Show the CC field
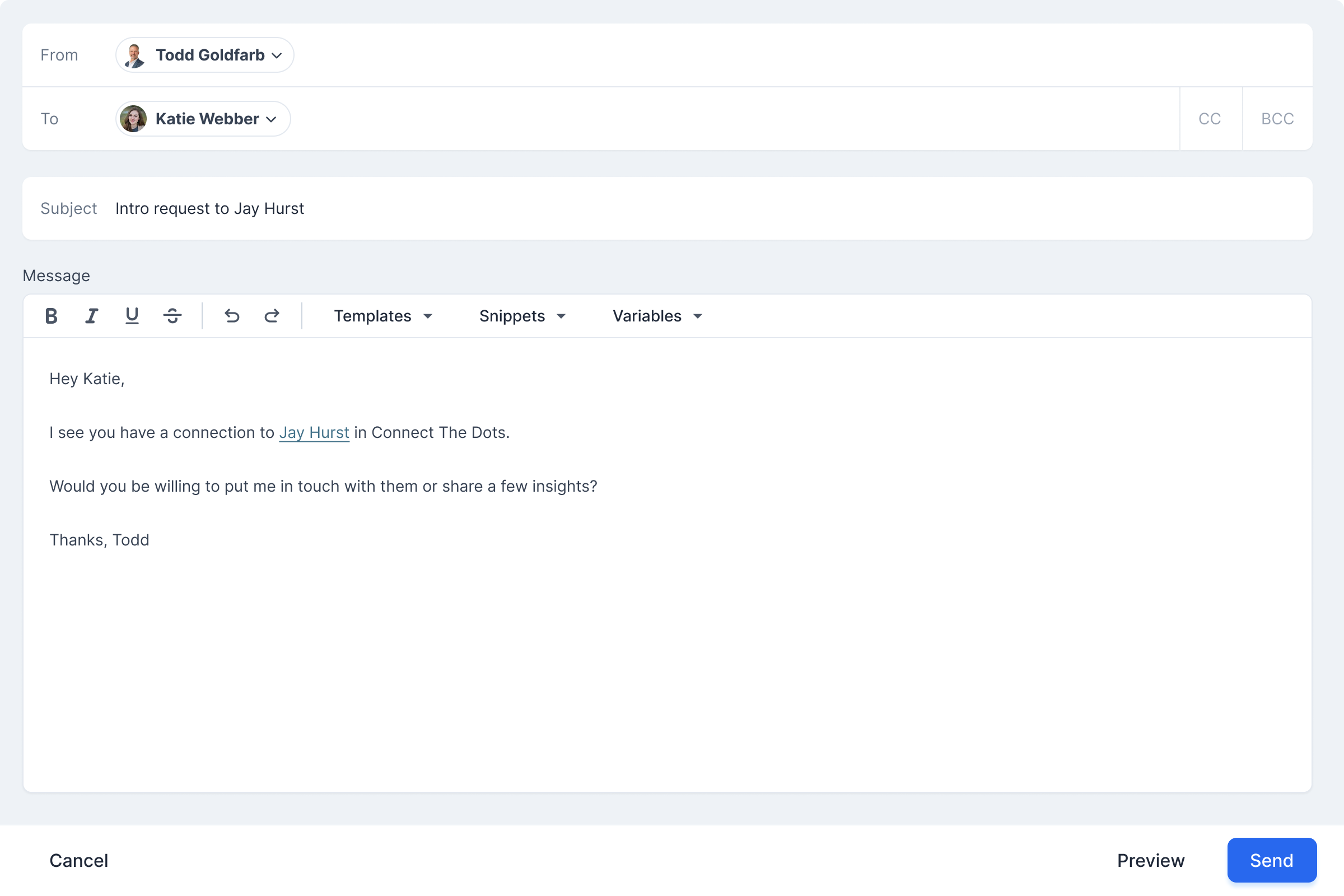The height and width of the screenshot is (896, 1344). (1209, 119)
